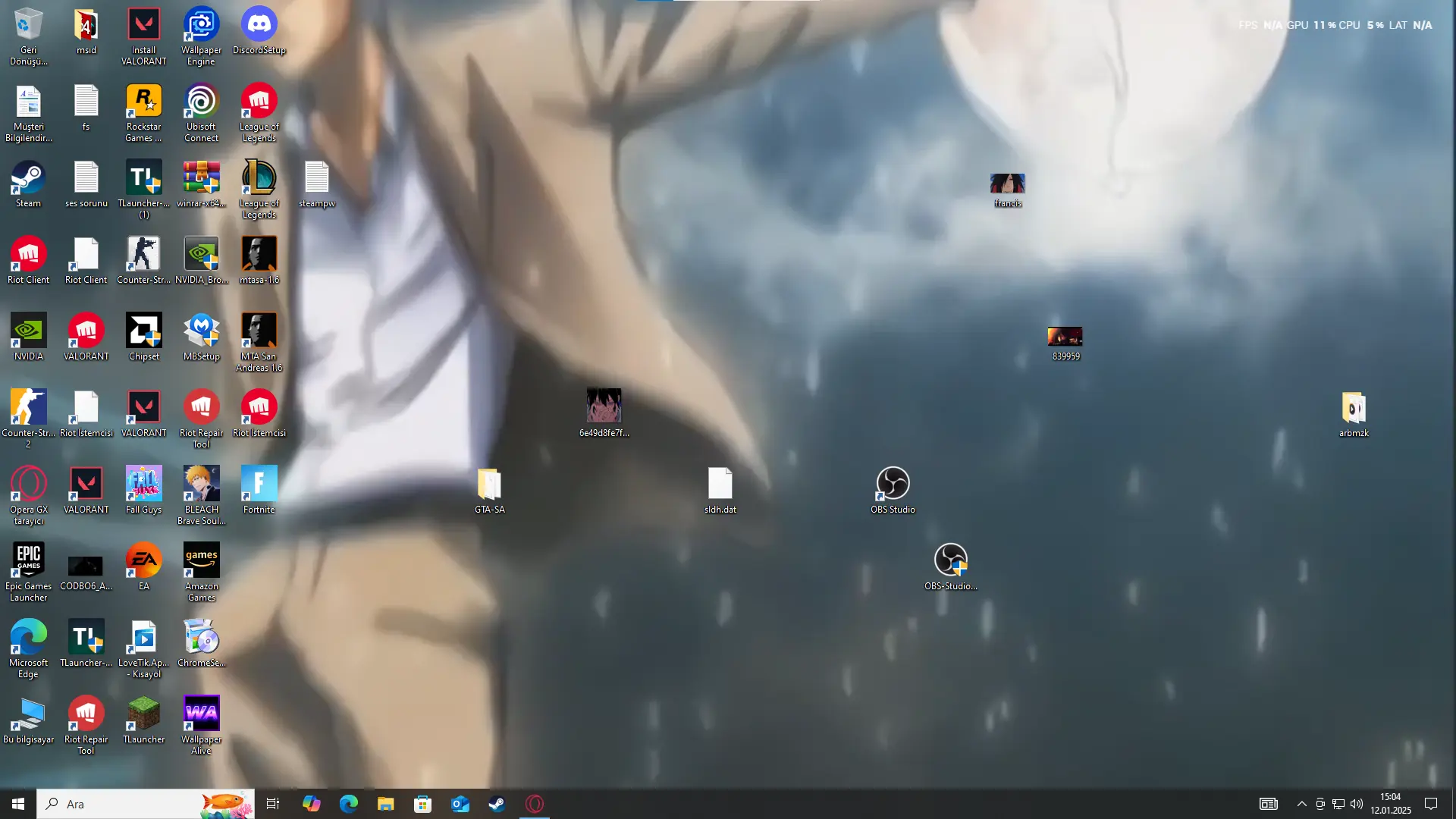This screenshot has height=819, width=1456.
Task: Click the fs text file icon
Action: (86, 108)
